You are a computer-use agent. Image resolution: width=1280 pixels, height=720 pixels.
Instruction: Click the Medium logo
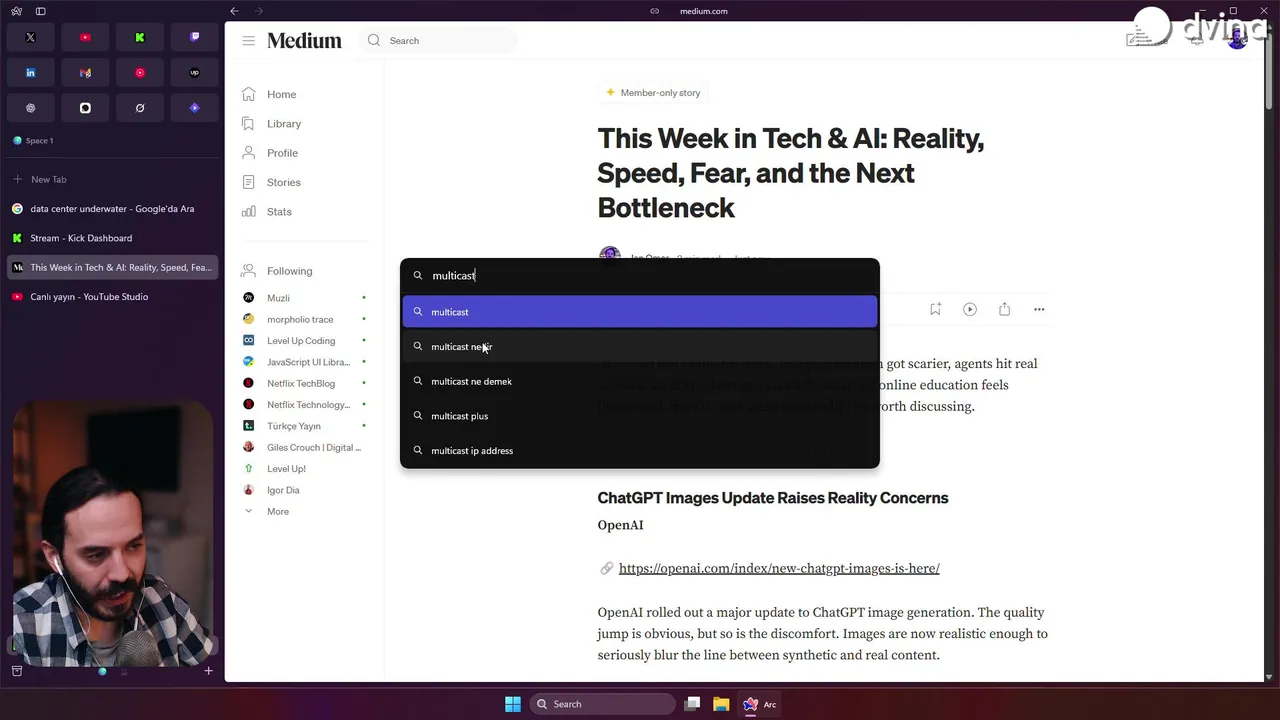pos(304,41)
